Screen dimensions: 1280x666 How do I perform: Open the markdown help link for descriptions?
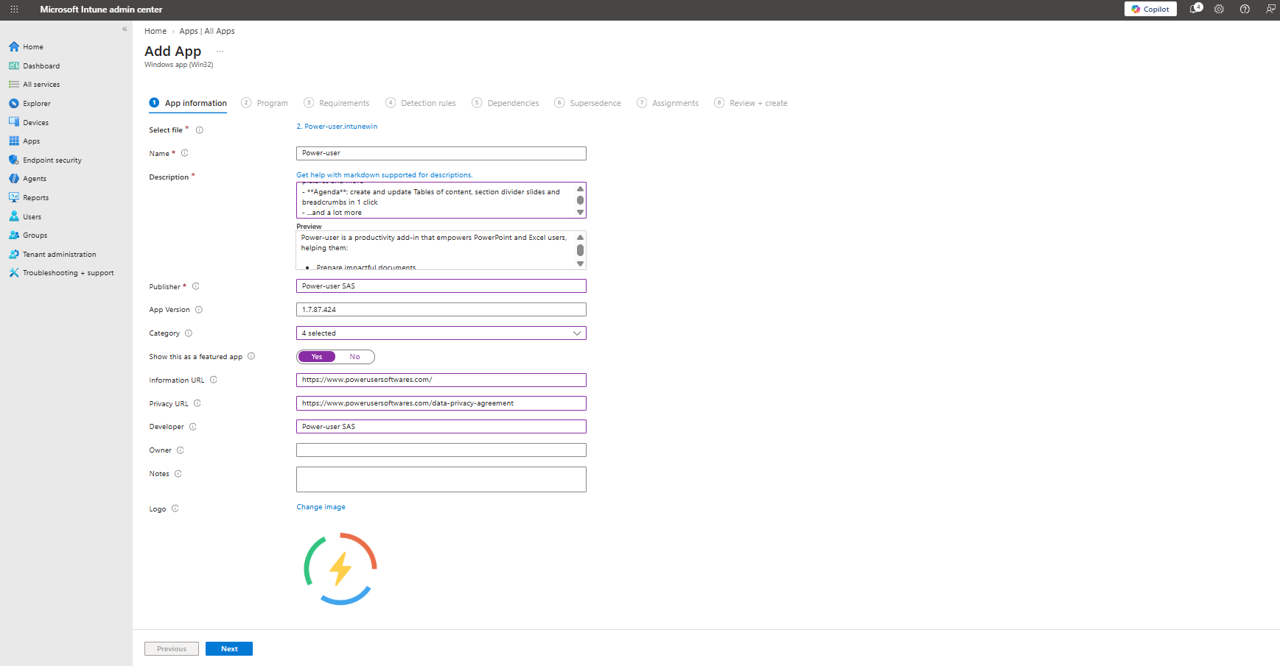point(384,175)
